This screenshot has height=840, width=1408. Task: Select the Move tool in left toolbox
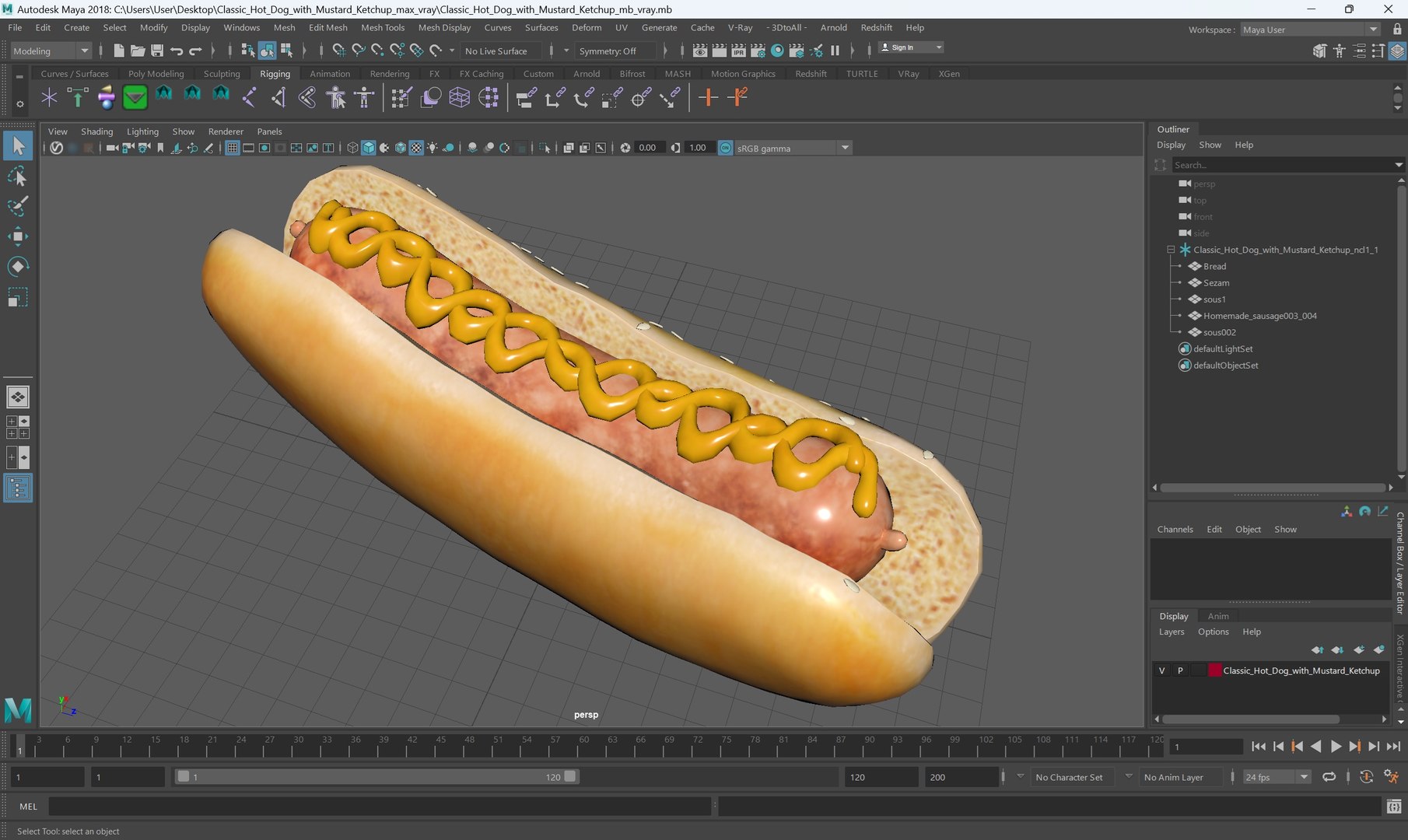point(17,236)
